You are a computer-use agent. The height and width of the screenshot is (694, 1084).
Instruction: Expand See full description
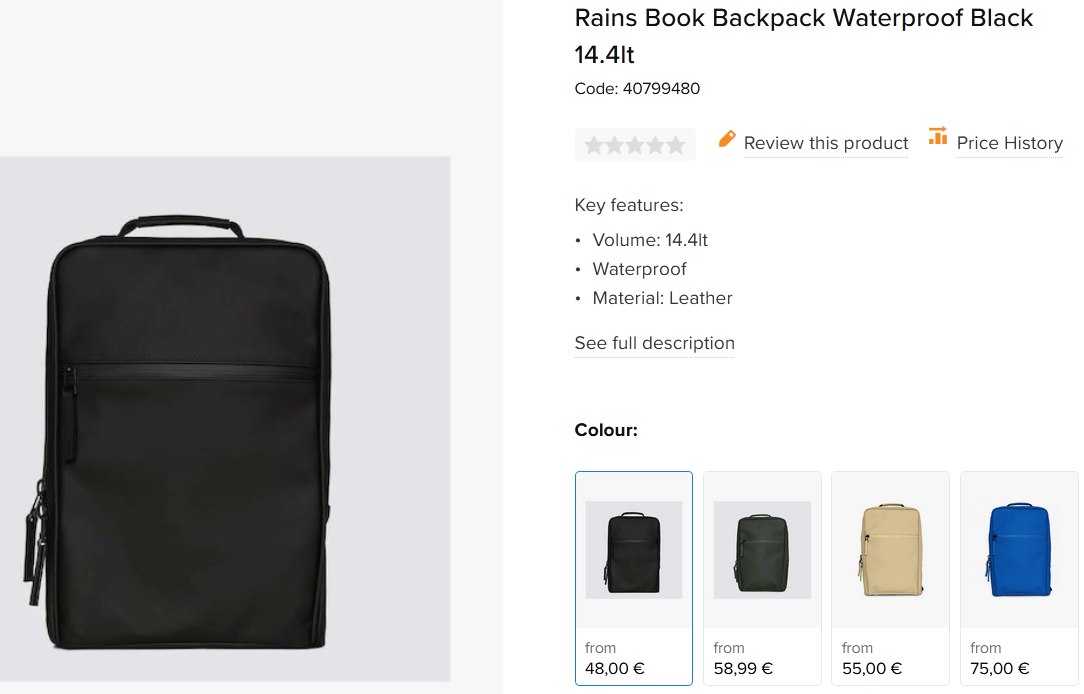point(654,343)
